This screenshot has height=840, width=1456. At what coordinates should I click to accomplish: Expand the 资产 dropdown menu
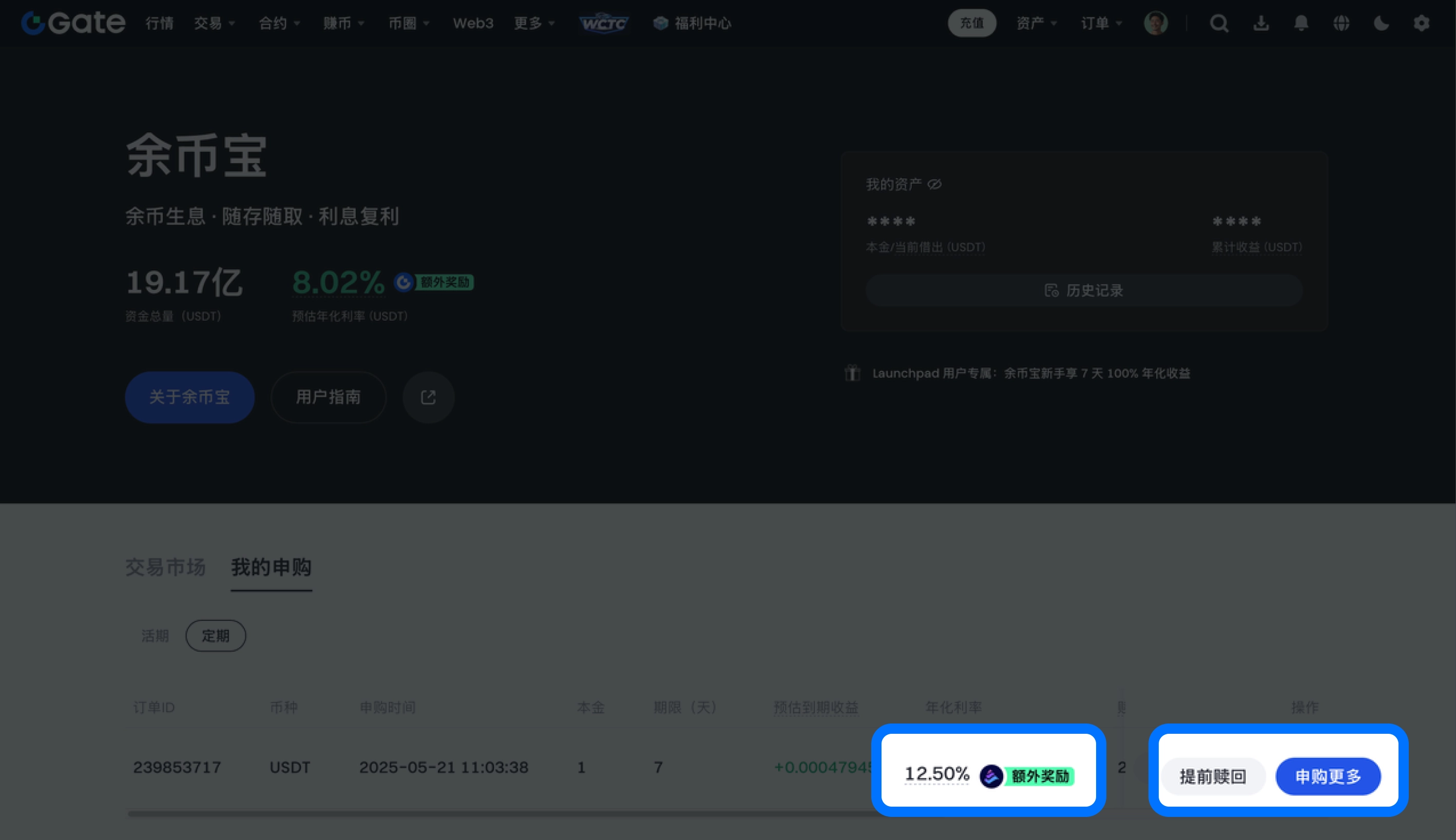coord(1036,24)
